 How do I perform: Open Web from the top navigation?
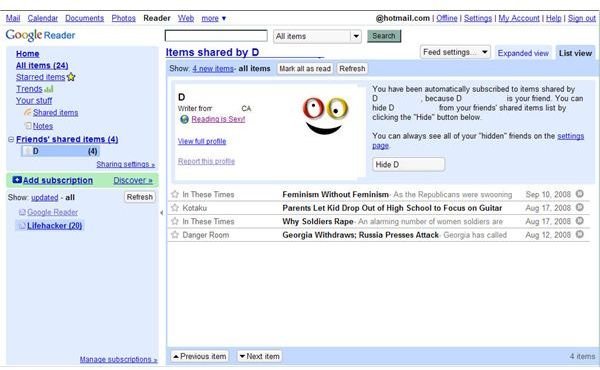(x=186, y=18)
